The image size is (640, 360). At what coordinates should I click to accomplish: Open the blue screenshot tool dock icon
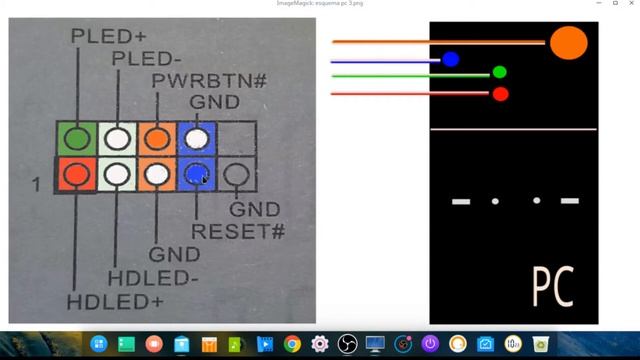coord(485,344)
